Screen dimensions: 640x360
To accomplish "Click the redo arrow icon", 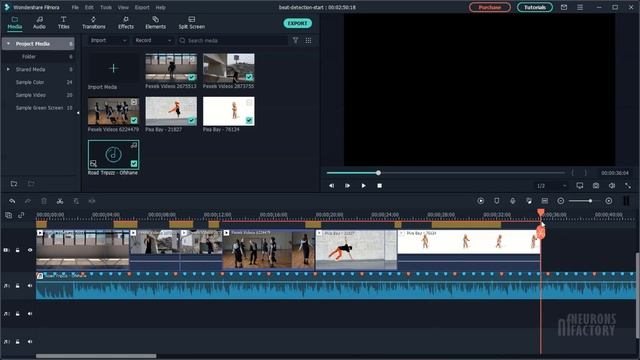I will click(x=28, y=201).
